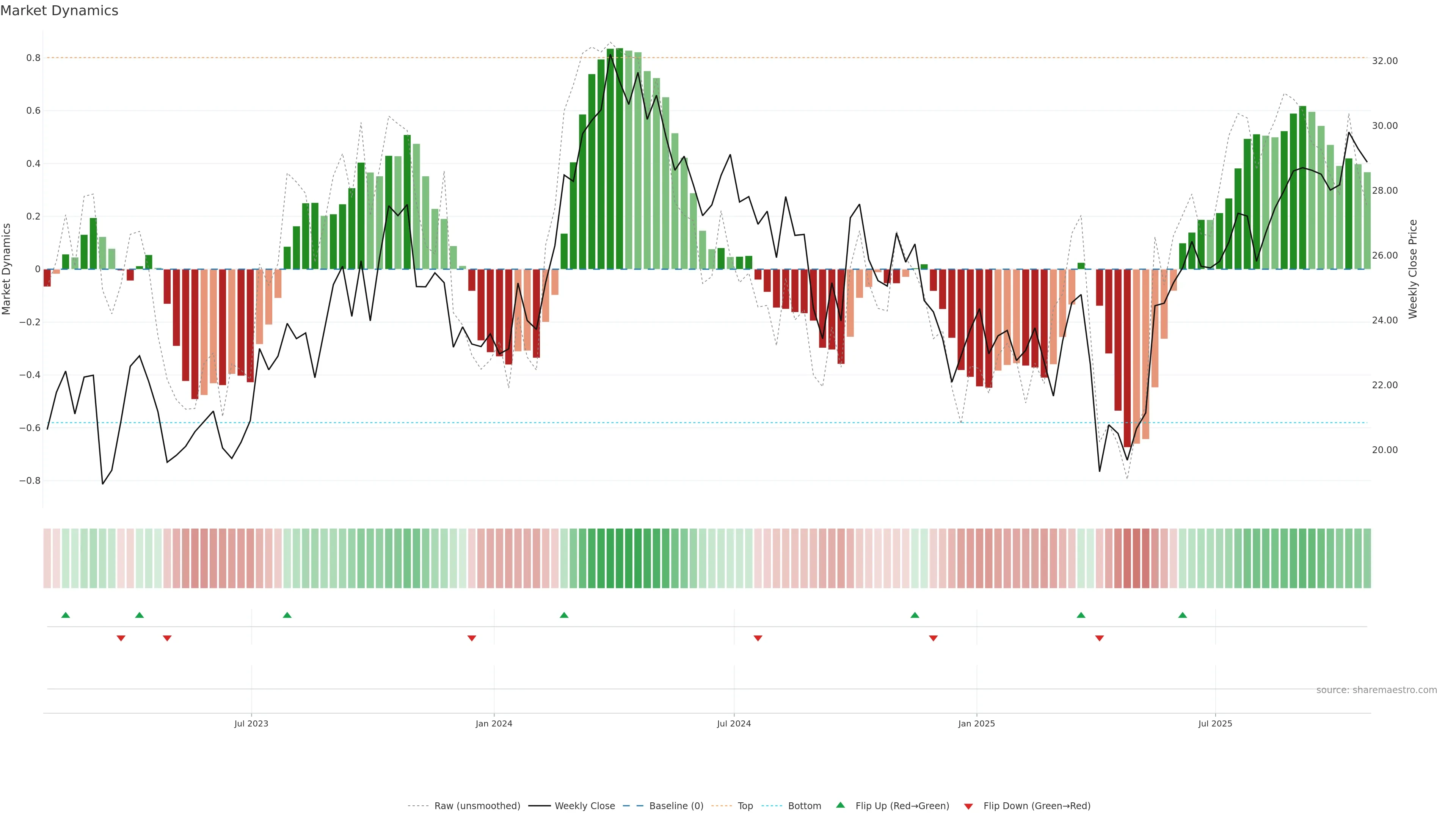Click the green Flip Up legend triangle
This screenshot has height=819, width=1456.
840,805
